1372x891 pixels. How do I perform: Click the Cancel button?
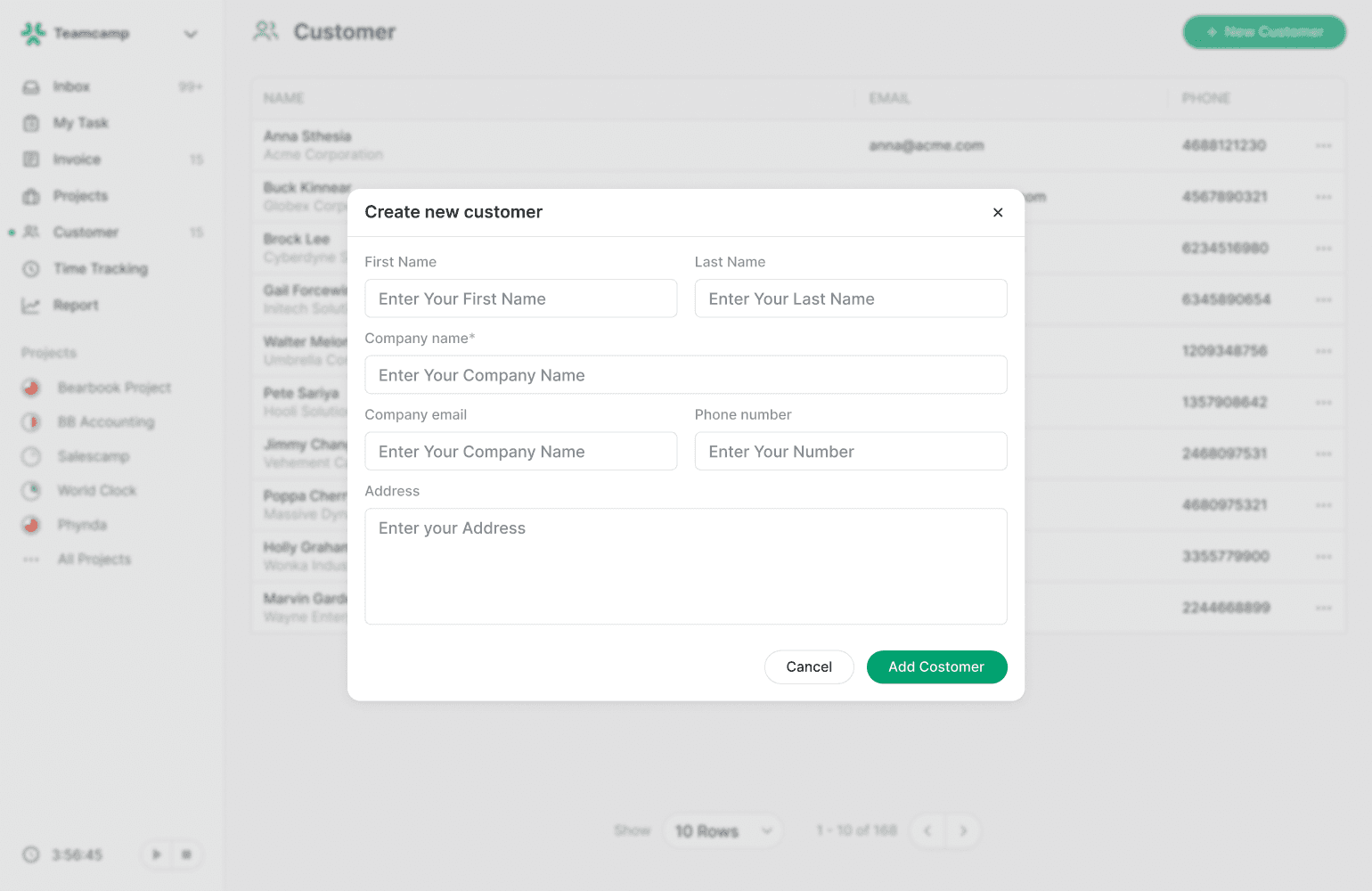click(x=808, y=666)
